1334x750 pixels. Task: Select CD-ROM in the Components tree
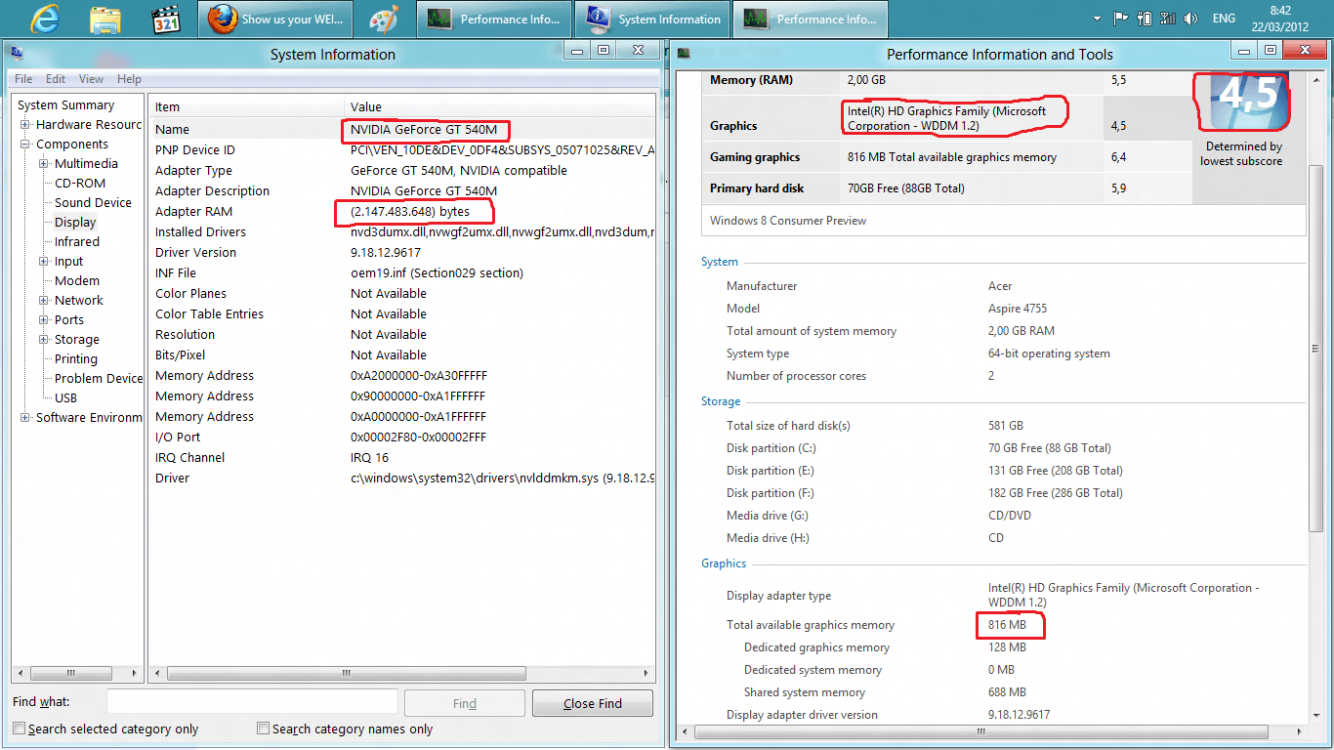click(80, 183)
